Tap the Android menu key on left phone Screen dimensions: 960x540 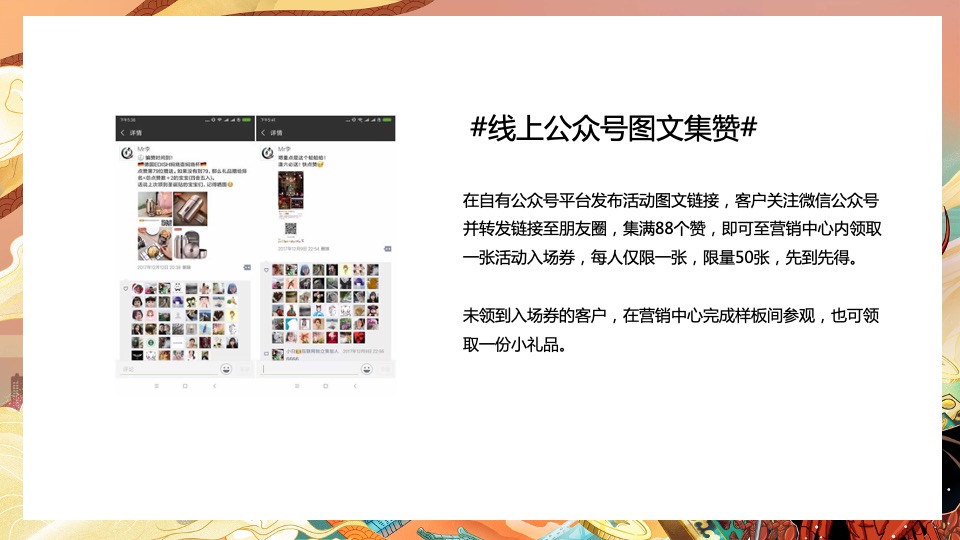click(157, 386)
